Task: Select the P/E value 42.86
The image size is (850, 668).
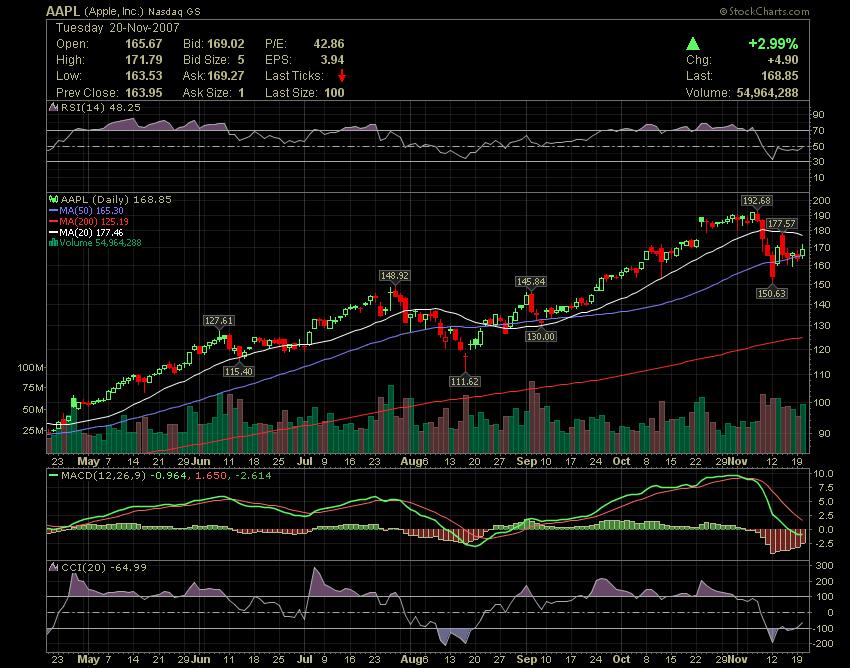Action: pyautogui.click(x=329, y=44)
